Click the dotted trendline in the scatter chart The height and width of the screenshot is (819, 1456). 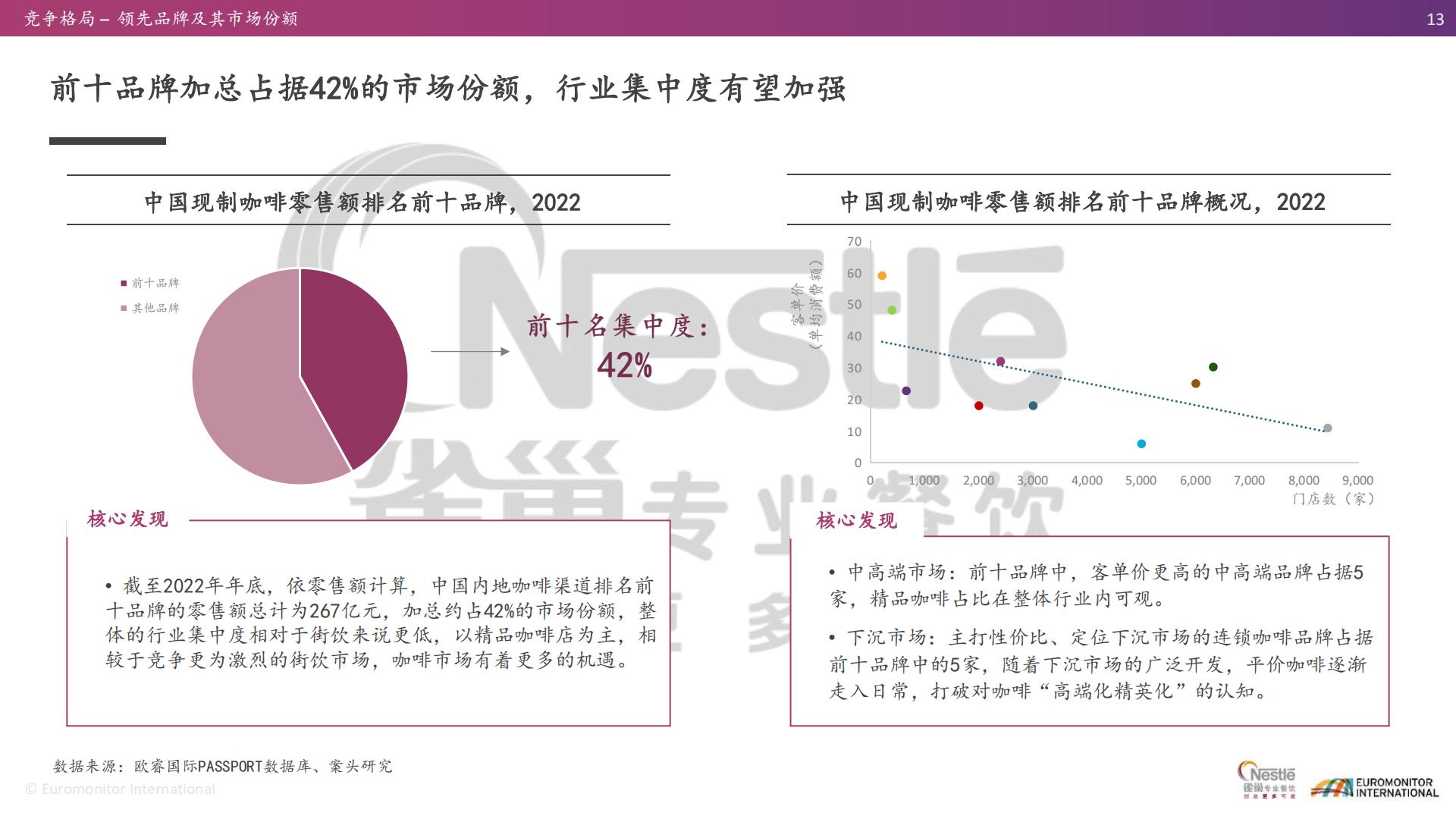click(1103, 386)
